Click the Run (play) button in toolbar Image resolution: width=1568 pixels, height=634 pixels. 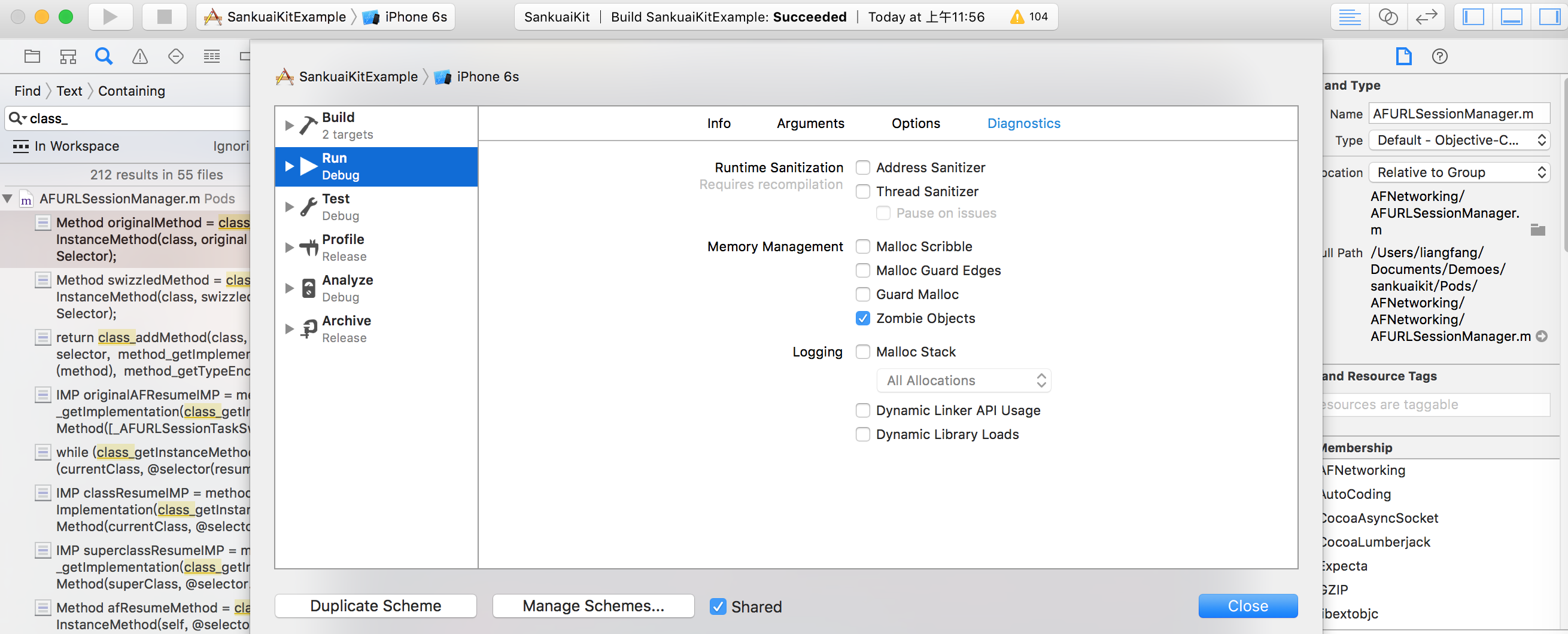click(110, 16)
